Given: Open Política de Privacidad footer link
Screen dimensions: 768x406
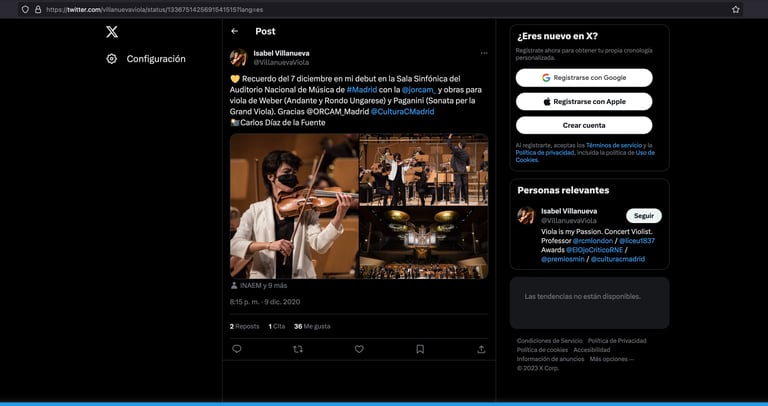Looking at the screenshot, I should [617, 340].
